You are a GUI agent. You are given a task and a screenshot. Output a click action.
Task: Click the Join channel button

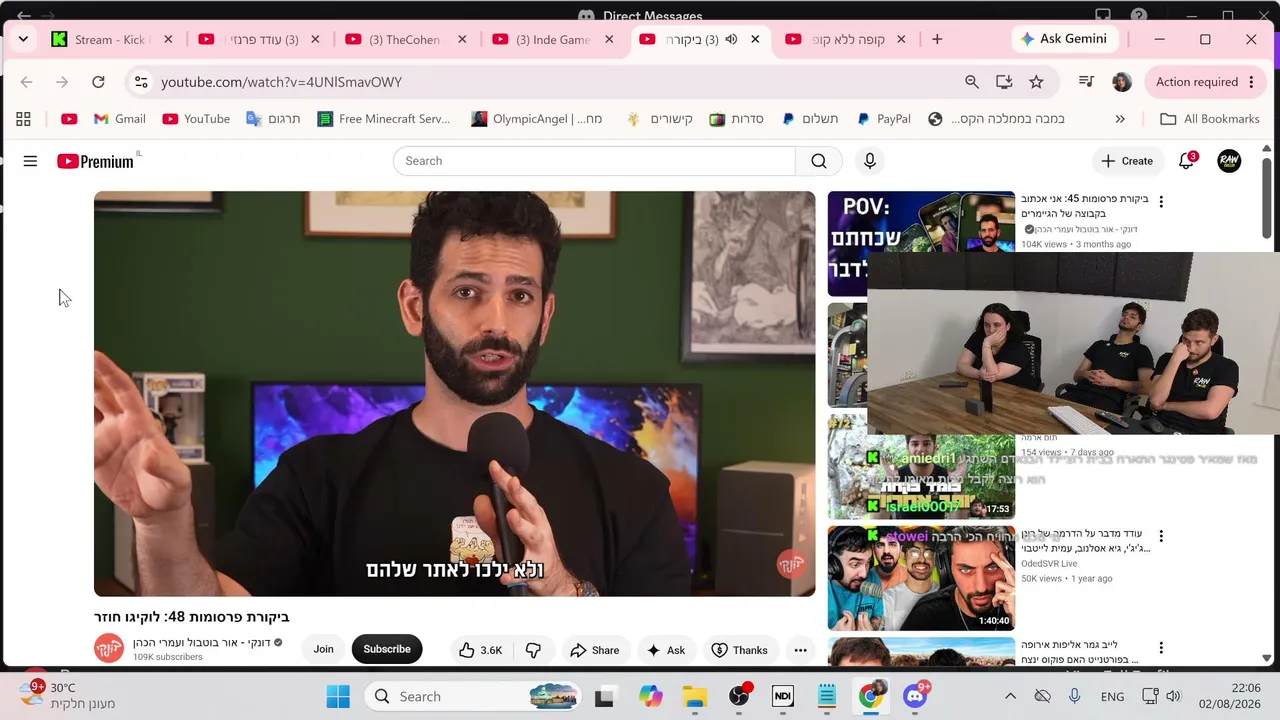[323, 649]
